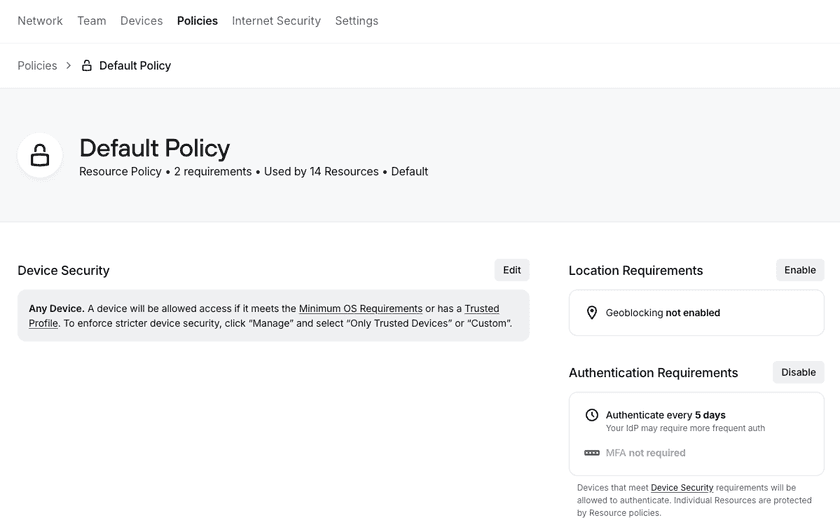Disable Authentication Requirements
Image resolution: width=840 pixels, height=528 pixels.
[798, 372]
